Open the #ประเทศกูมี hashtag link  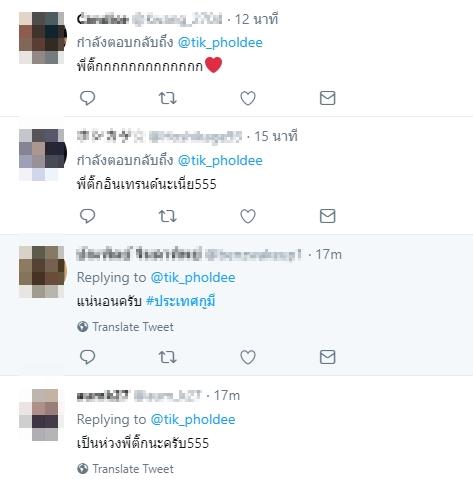pyautogui.click(x=181, y=301)
